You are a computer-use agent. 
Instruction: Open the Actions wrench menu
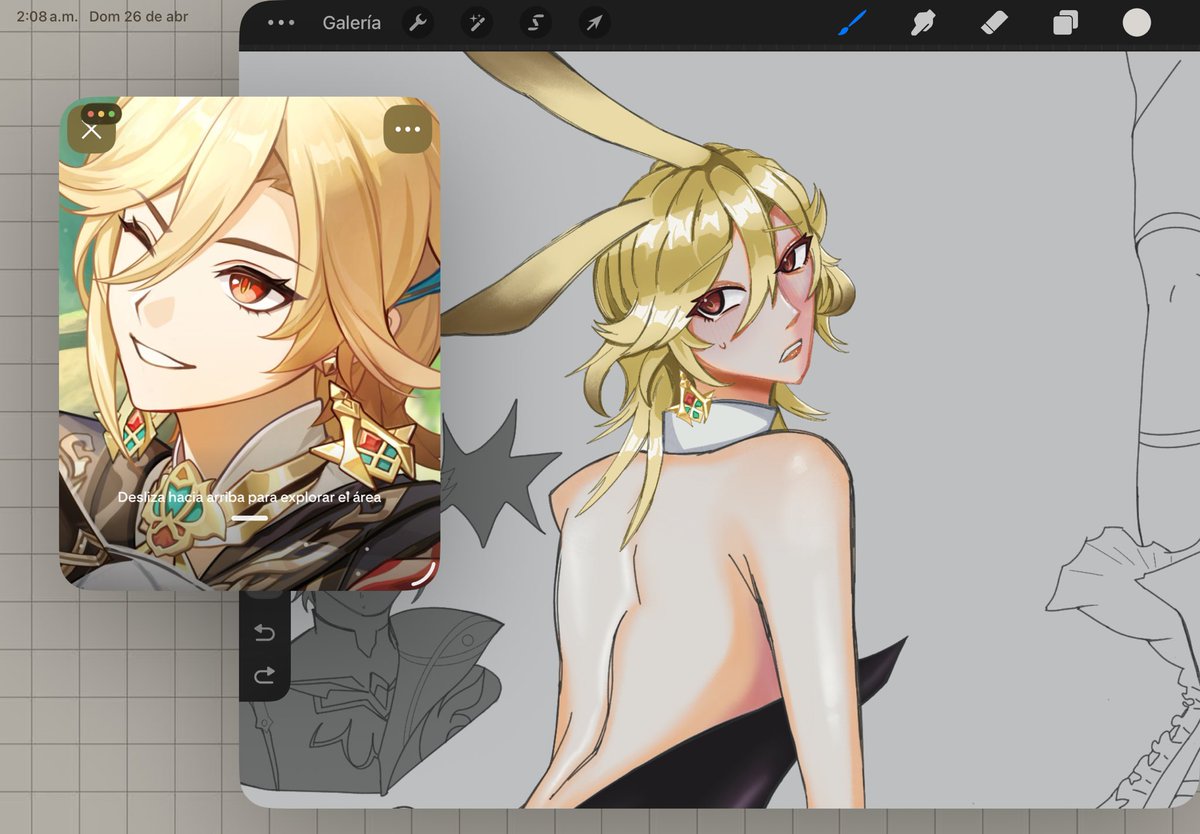pyautogui.click(x=418, y=23)
